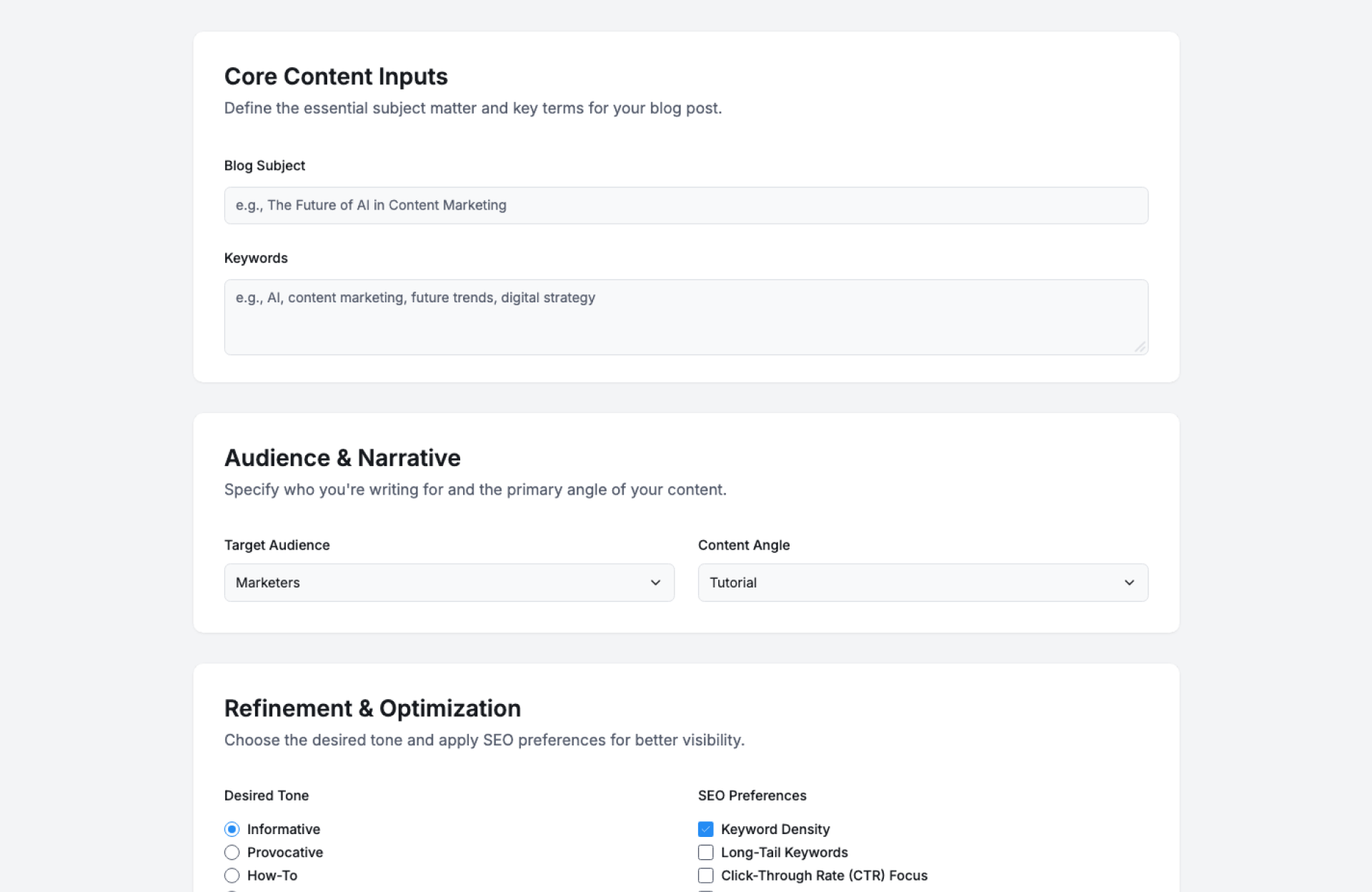Click the Keywords field label
The width and height of the screenshot is (1372, 892).
point(256,258)
